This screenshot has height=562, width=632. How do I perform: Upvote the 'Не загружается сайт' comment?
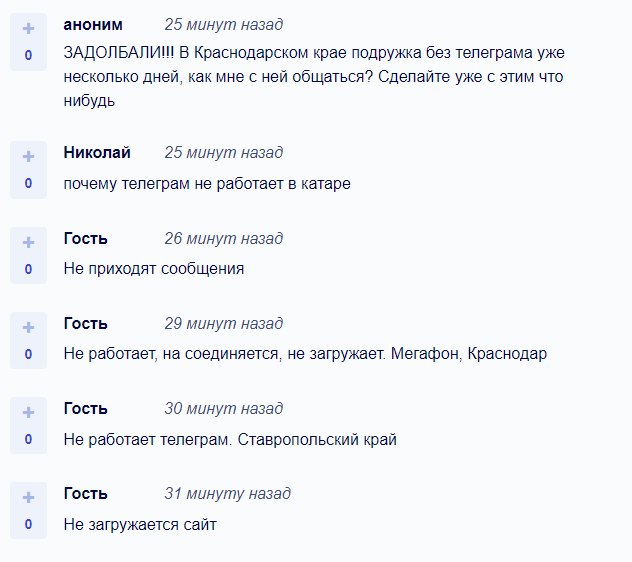(x=28, y=497)
